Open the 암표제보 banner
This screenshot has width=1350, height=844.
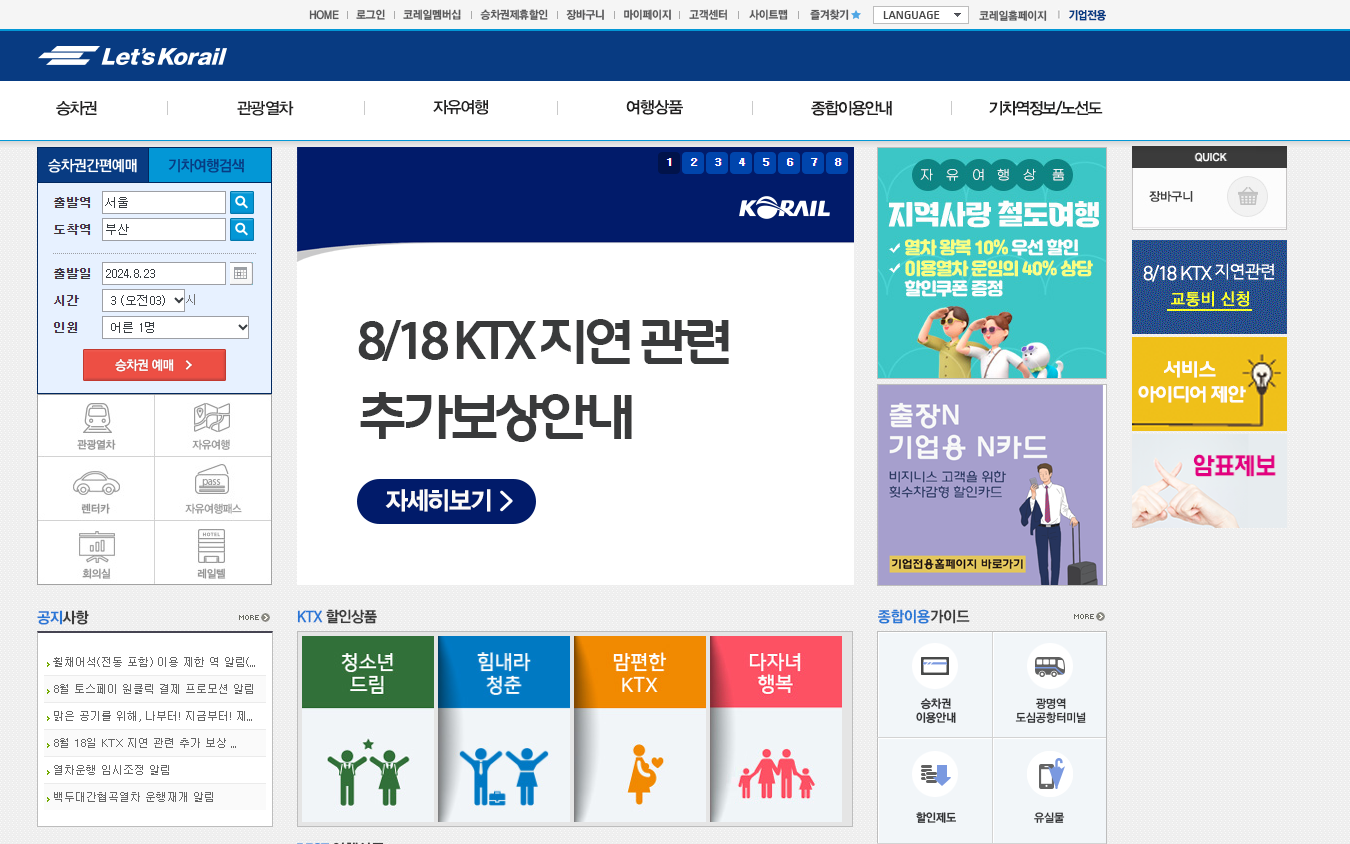coord(1209,481)
